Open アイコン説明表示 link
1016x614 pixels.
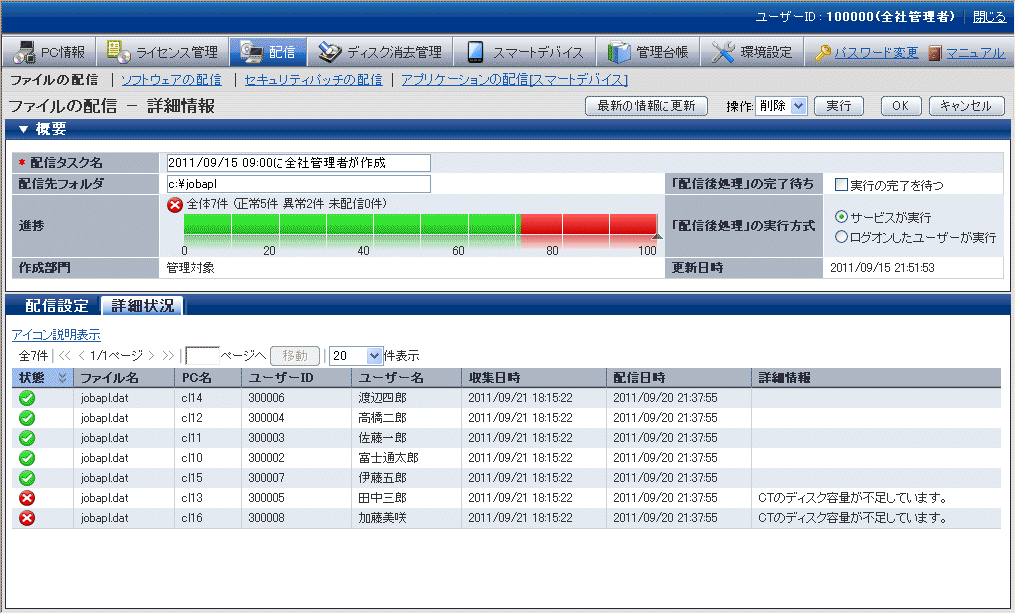point(56,335)
